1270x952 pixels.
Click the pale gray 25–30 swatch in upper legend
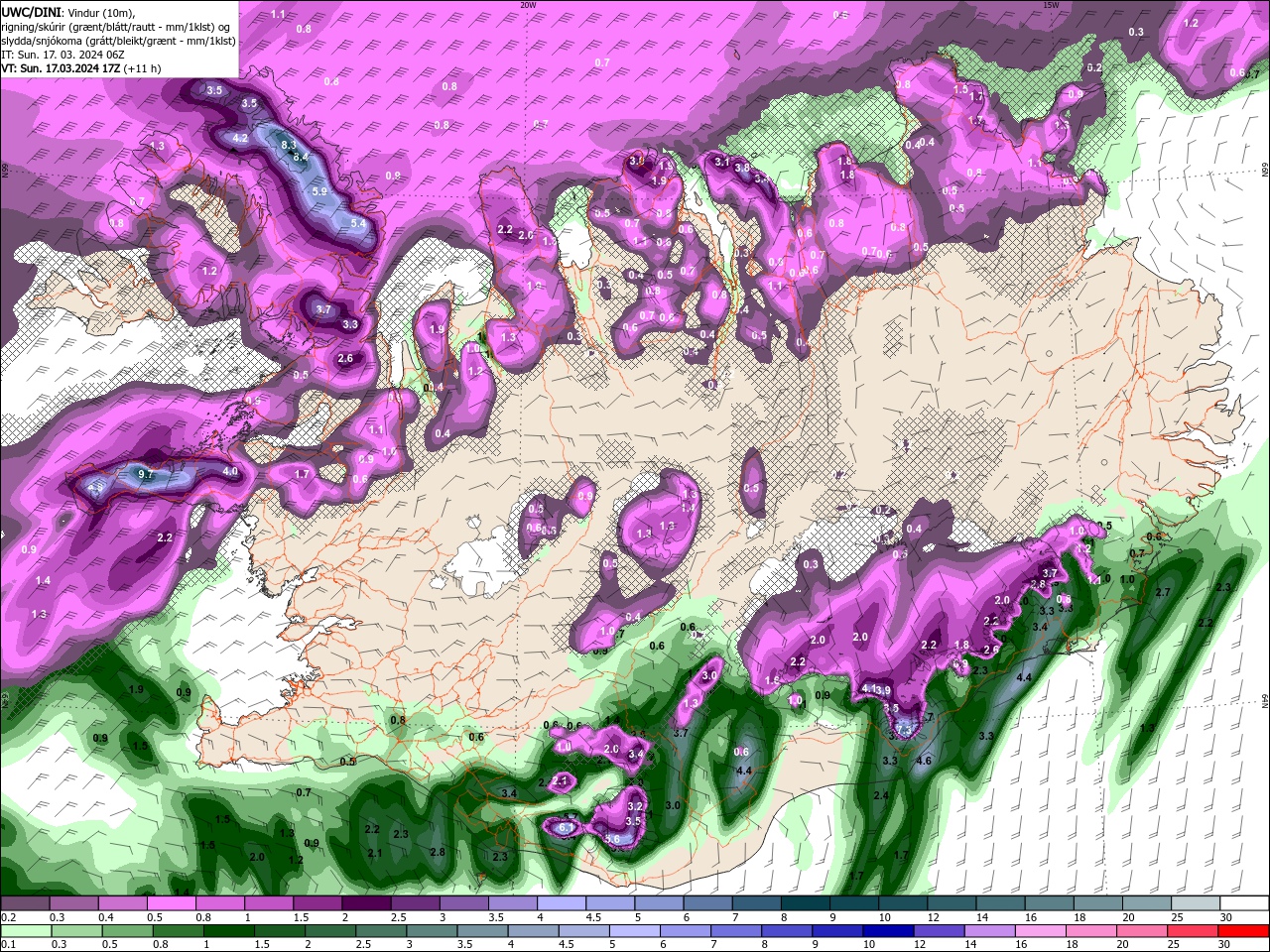tap(1196, 903)
